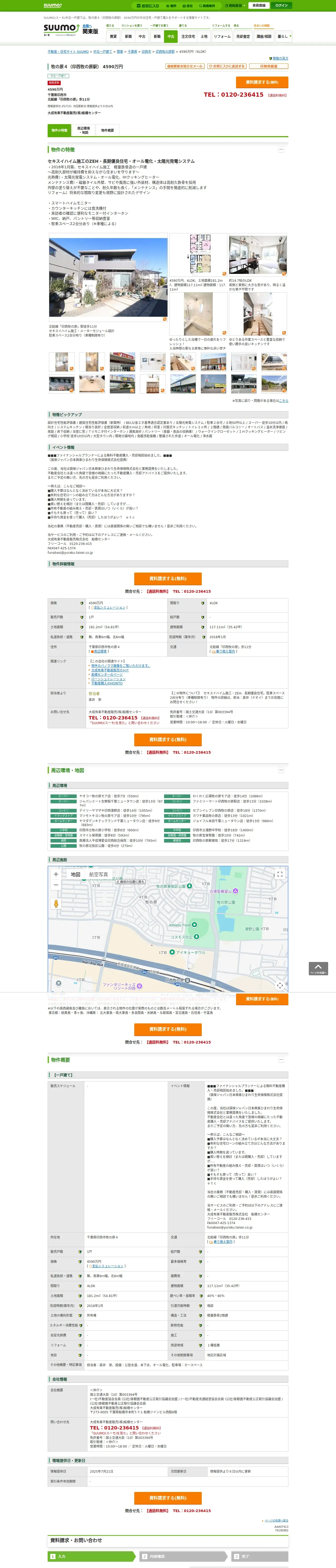This screenshot has height=1568, width=336.
Task: Collapse the 物件の特徴 section
Action: 281,149
